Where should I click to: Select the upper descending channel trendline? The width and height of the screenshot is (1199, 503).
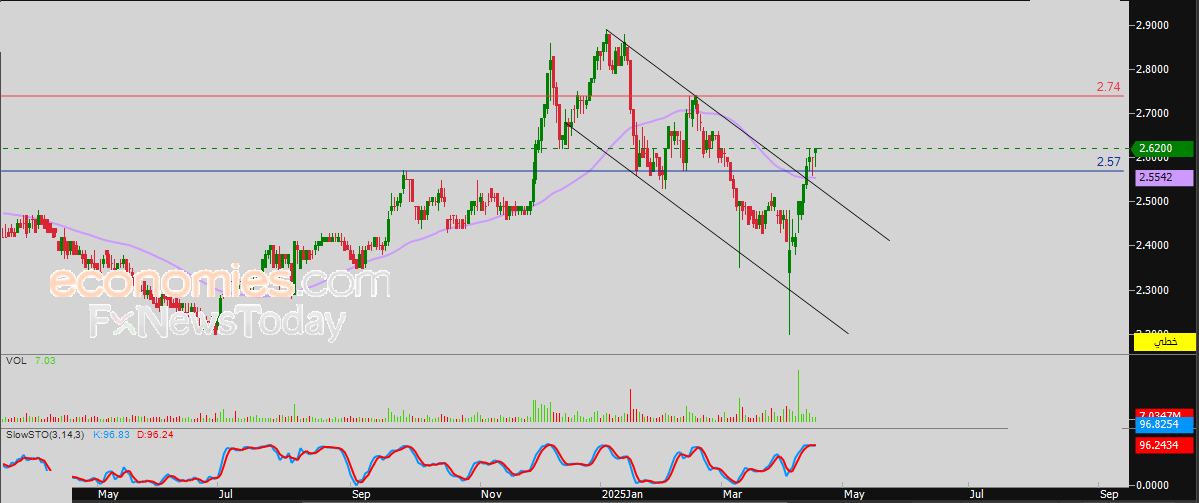(748, 135)
